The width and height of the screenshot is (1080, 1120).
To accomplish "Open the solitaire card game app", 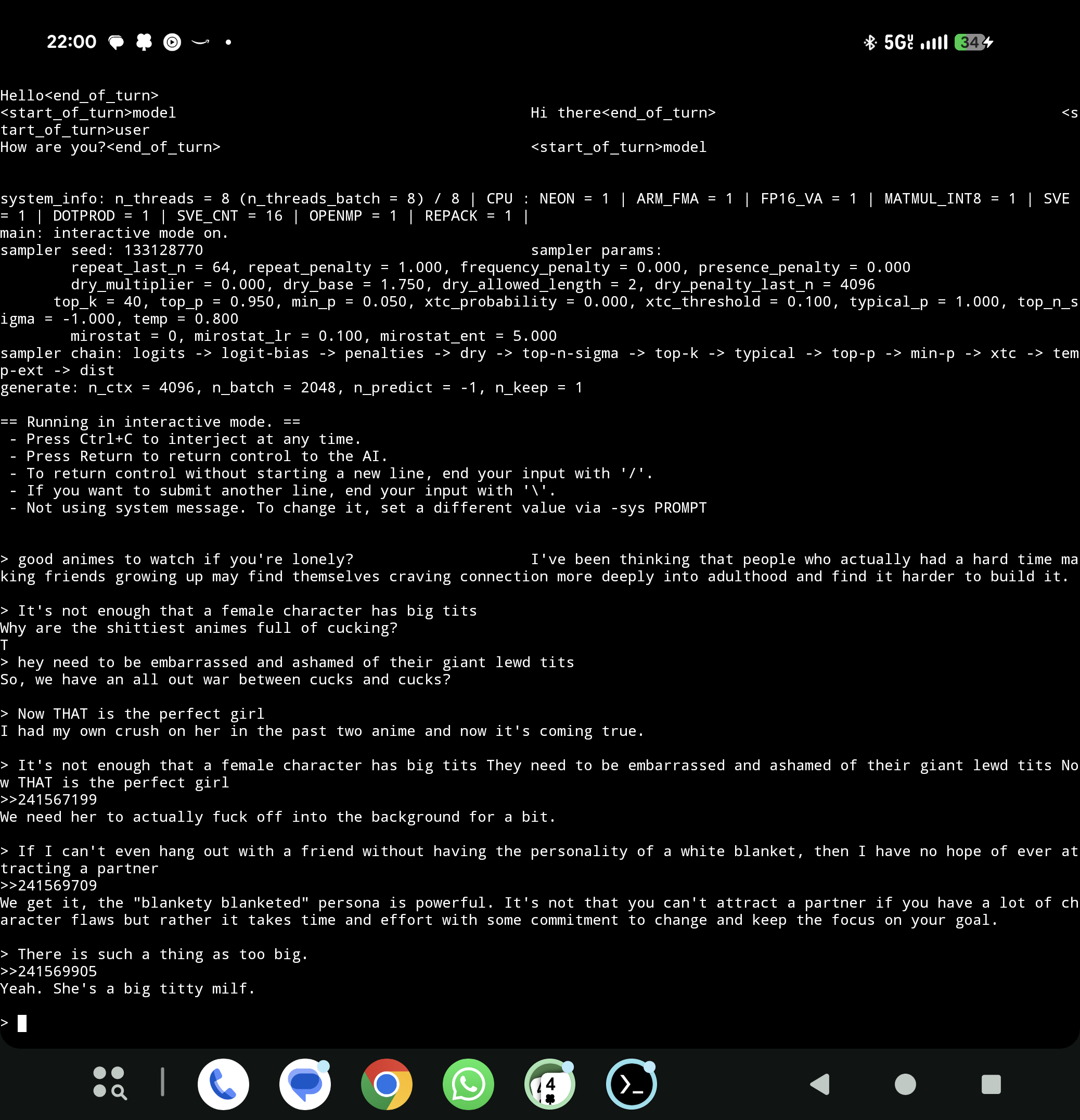I will click(549, 1084).
